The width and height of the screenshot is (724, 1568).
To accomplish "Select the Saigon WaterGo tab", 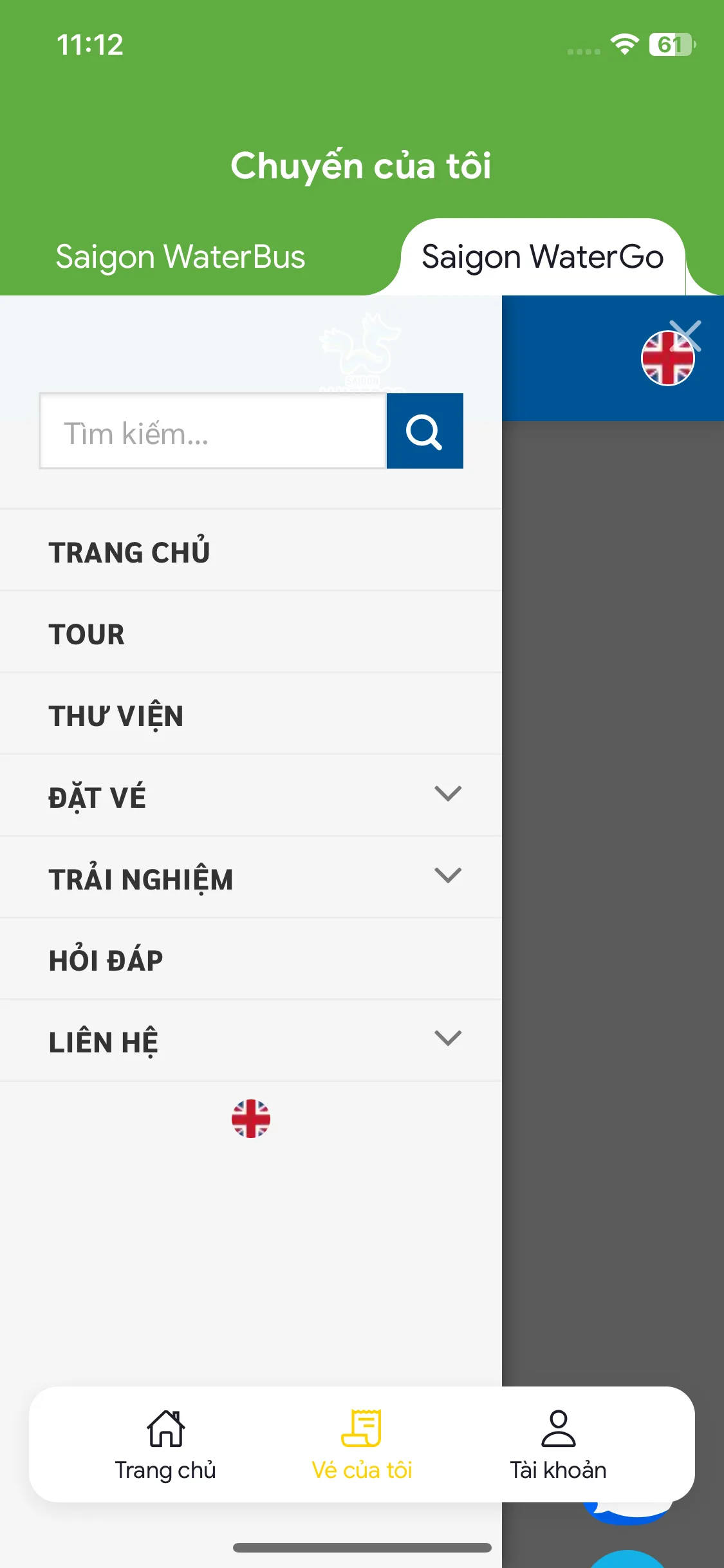I will [x=543, y=257].
